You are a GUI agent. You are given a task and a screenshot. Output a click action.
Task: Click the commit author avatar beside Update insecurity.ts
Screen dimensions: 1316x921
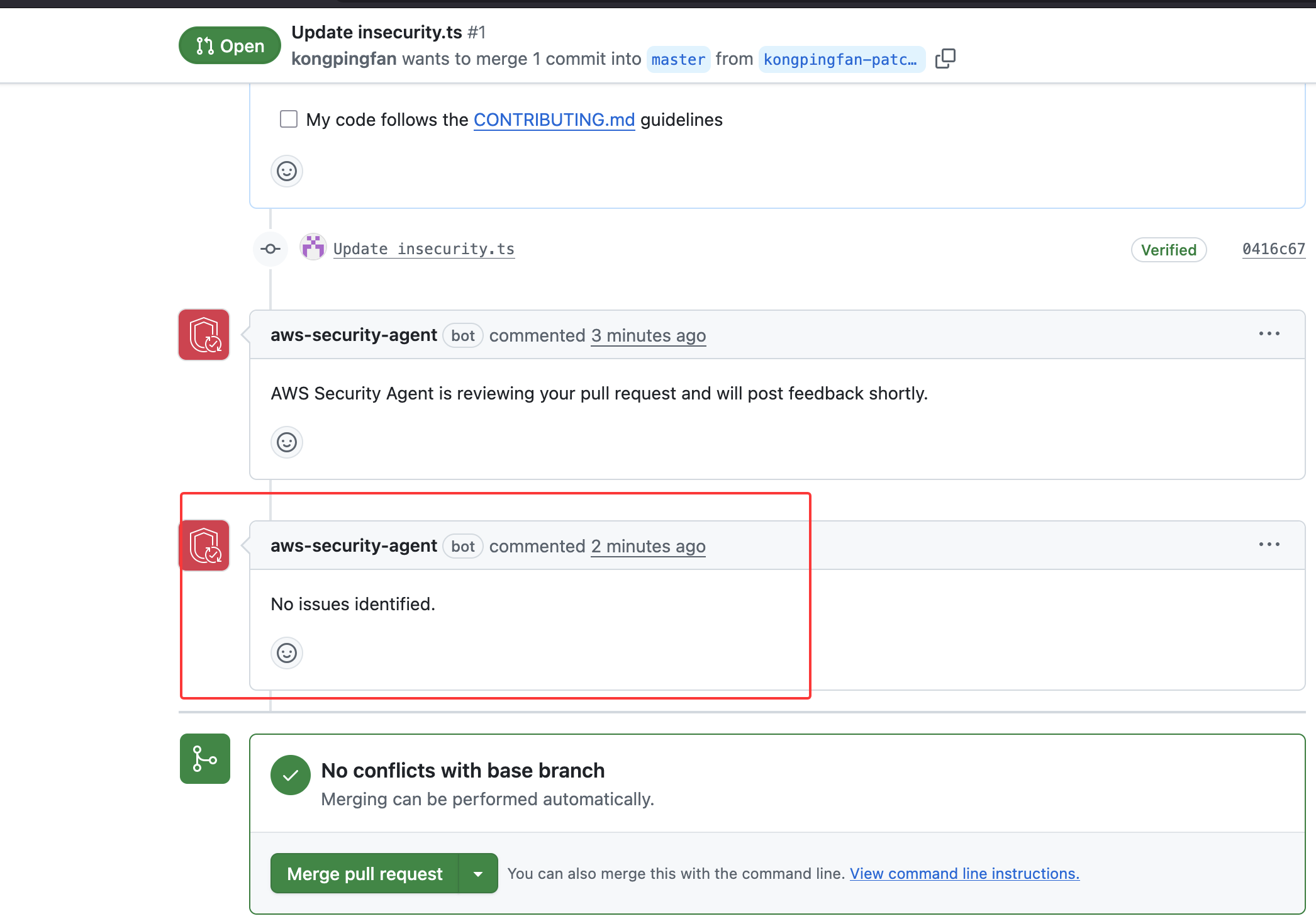(313, 248)
